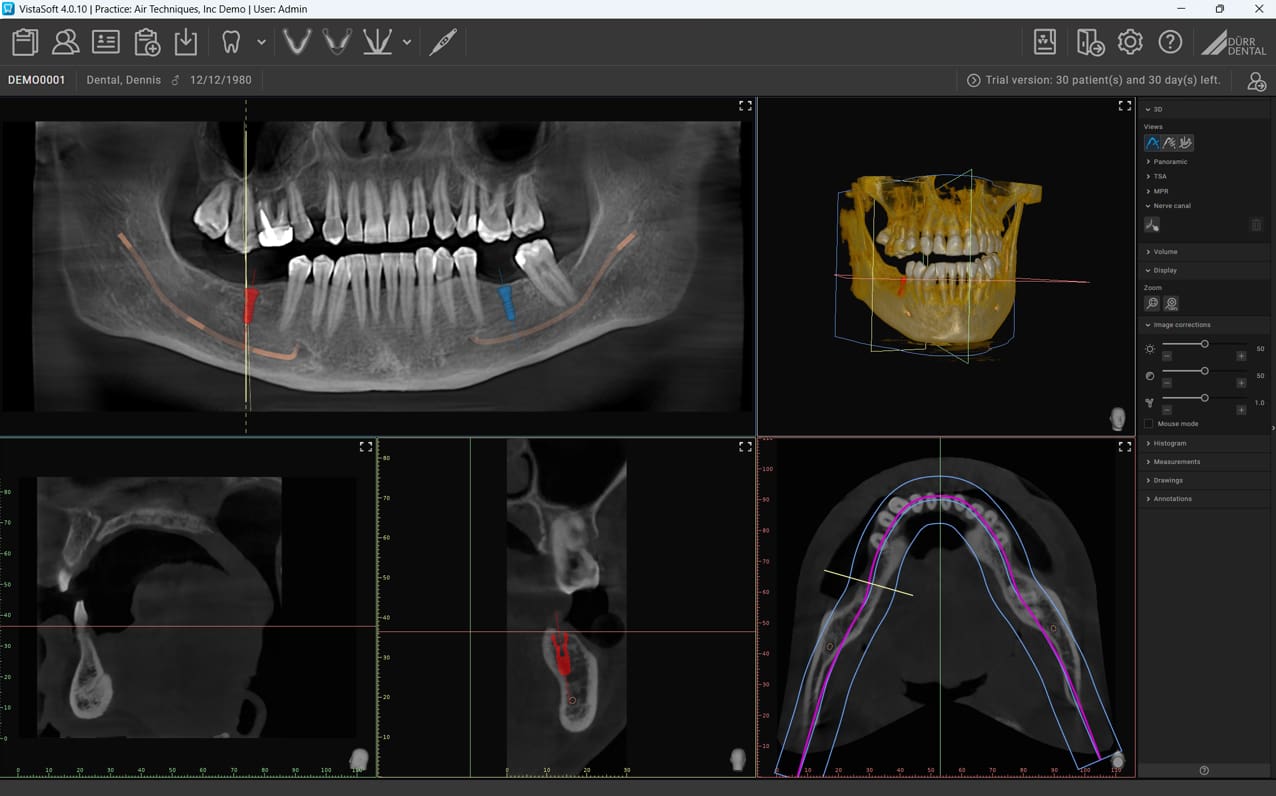The image size is (1276, 796).
Task: Expand the Histogram panel
Action: [1169, 443]
